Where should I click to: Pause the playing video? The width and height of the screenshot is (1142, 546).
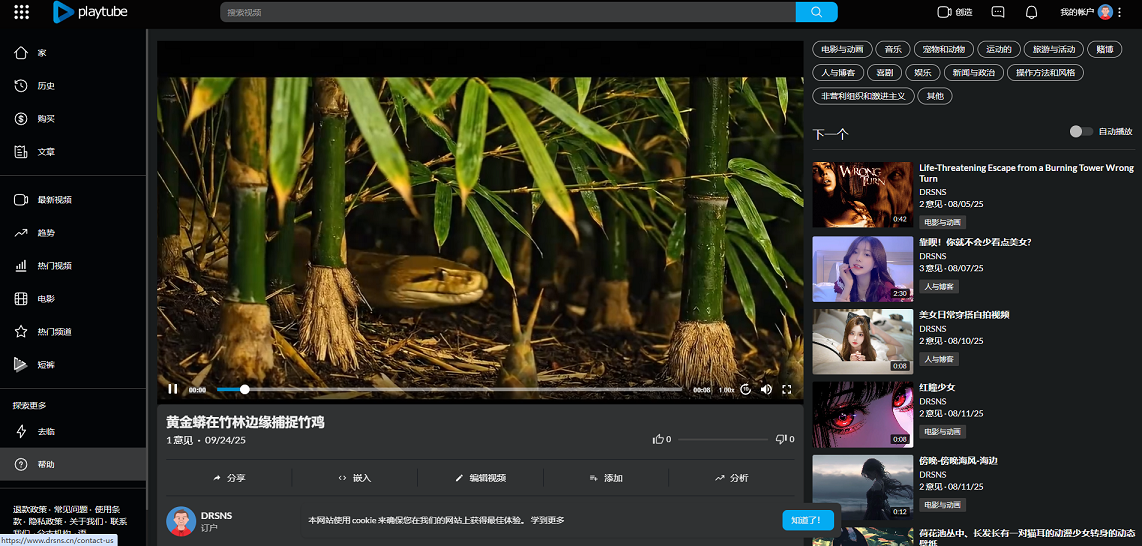(173, 389)
